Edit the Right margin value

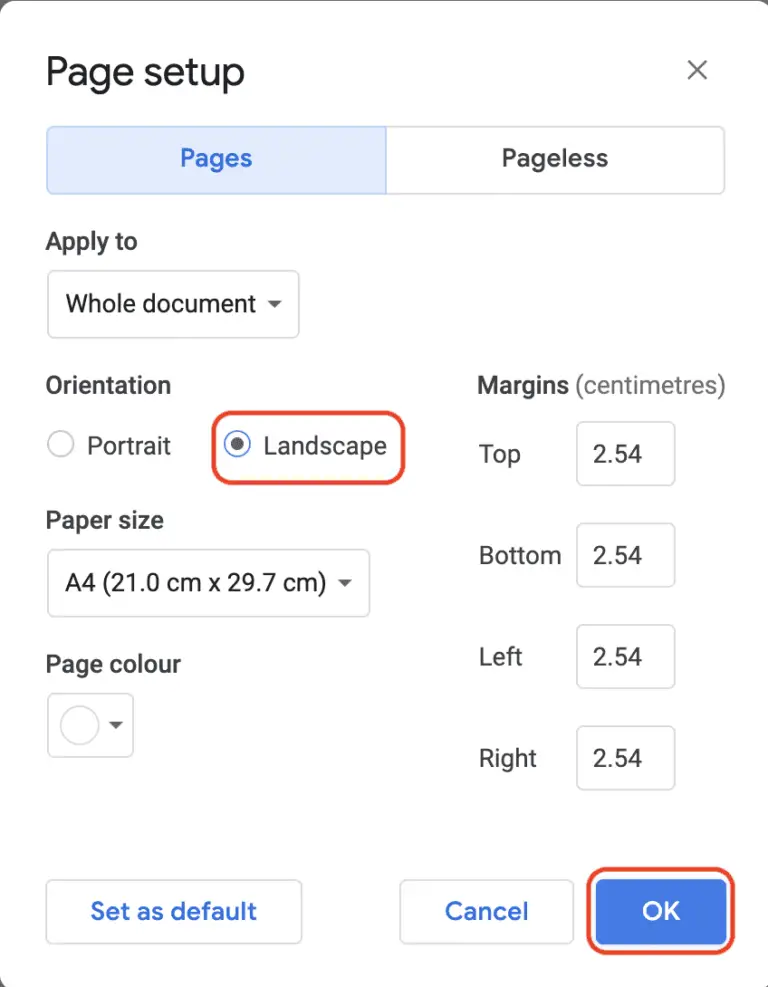click(625, 758)
